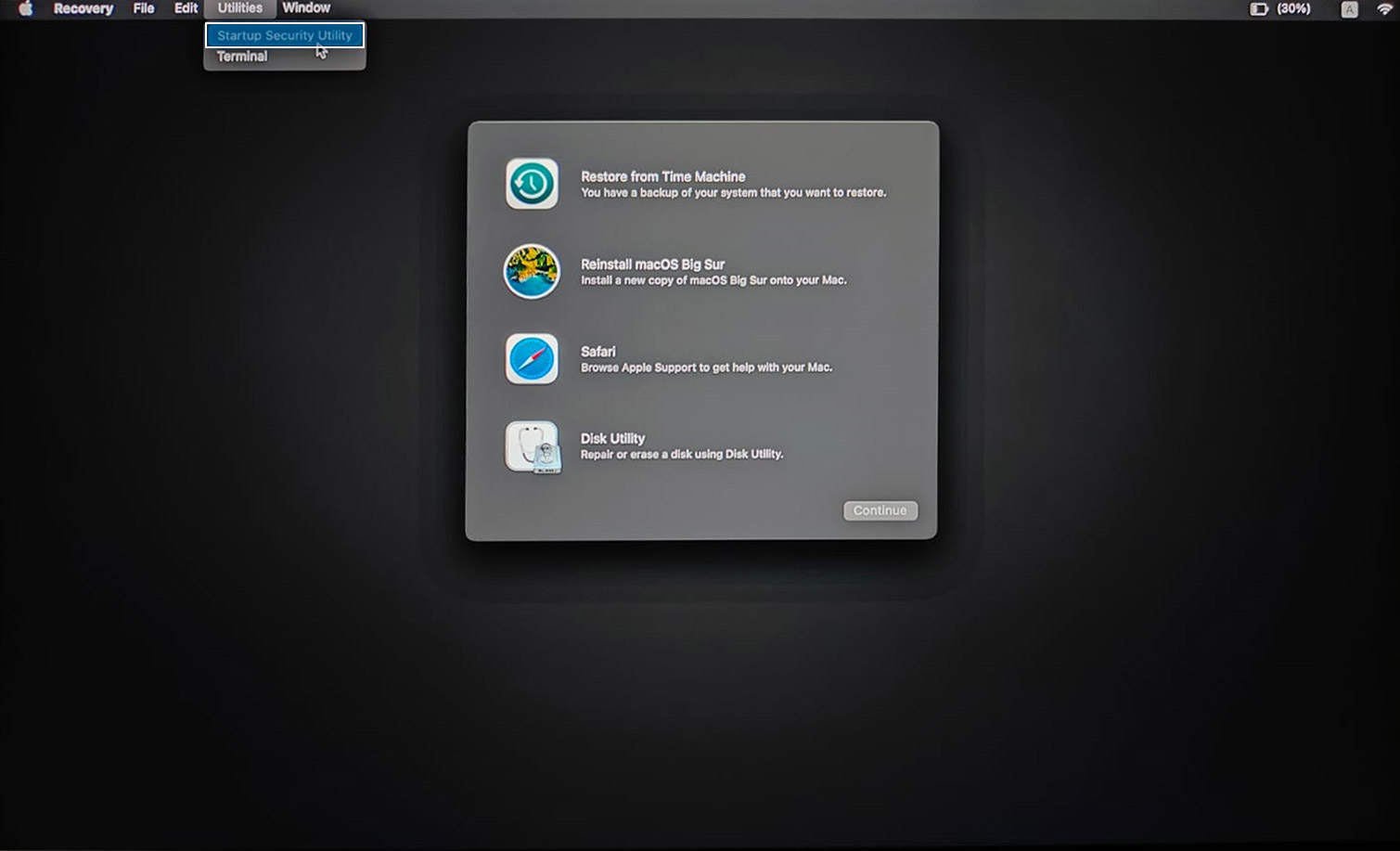Click the Continue button

[880, 510]
